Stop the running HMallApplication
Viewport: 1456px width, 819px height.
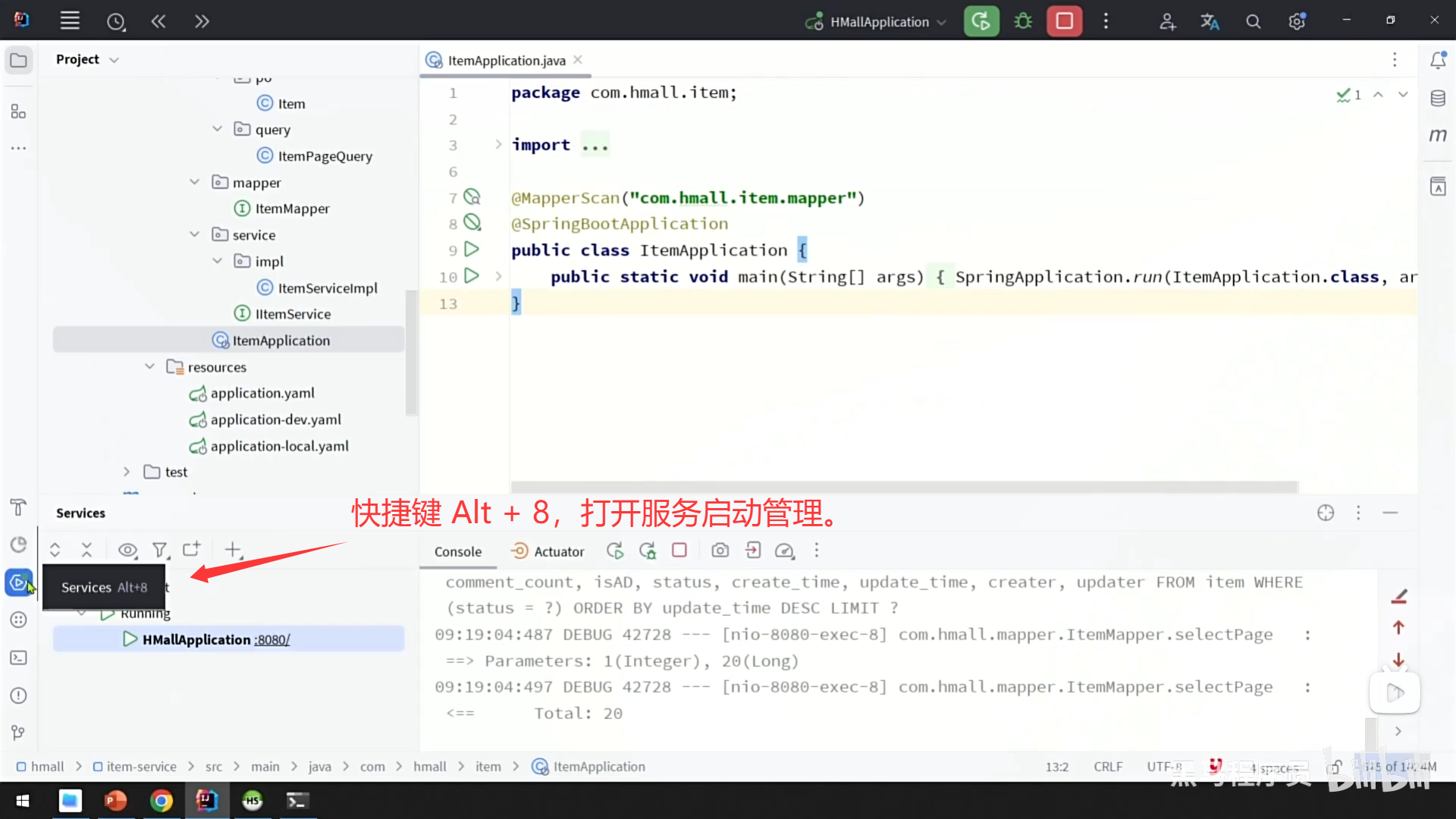pos(1064,21)
